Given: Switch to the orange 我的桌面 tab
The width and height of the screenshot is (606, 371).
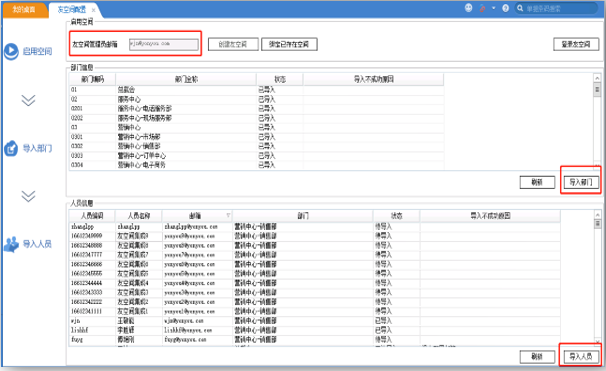Looking at the screenshot, I should [24, 9].
